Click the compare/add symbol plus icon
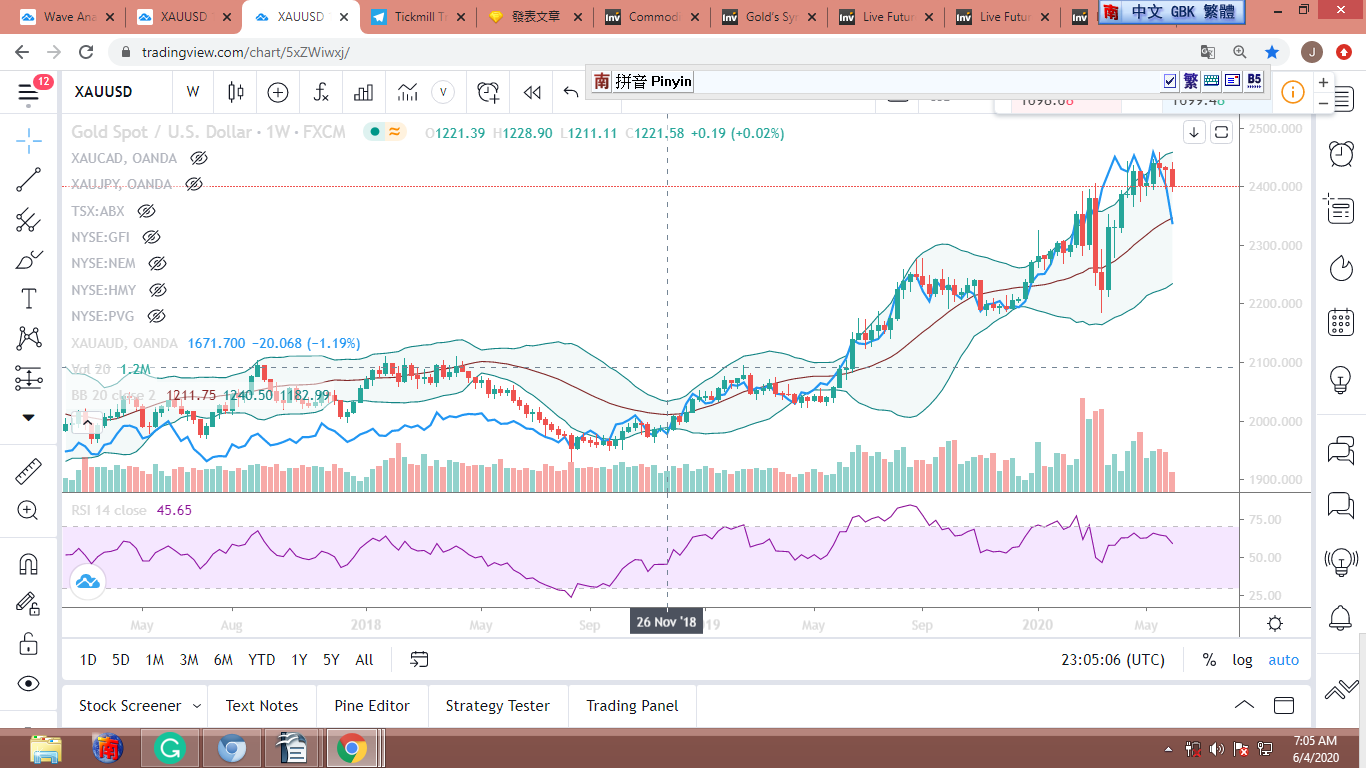Image resolution: width=1366 pixels, height=768 pixels. (278, 92)
